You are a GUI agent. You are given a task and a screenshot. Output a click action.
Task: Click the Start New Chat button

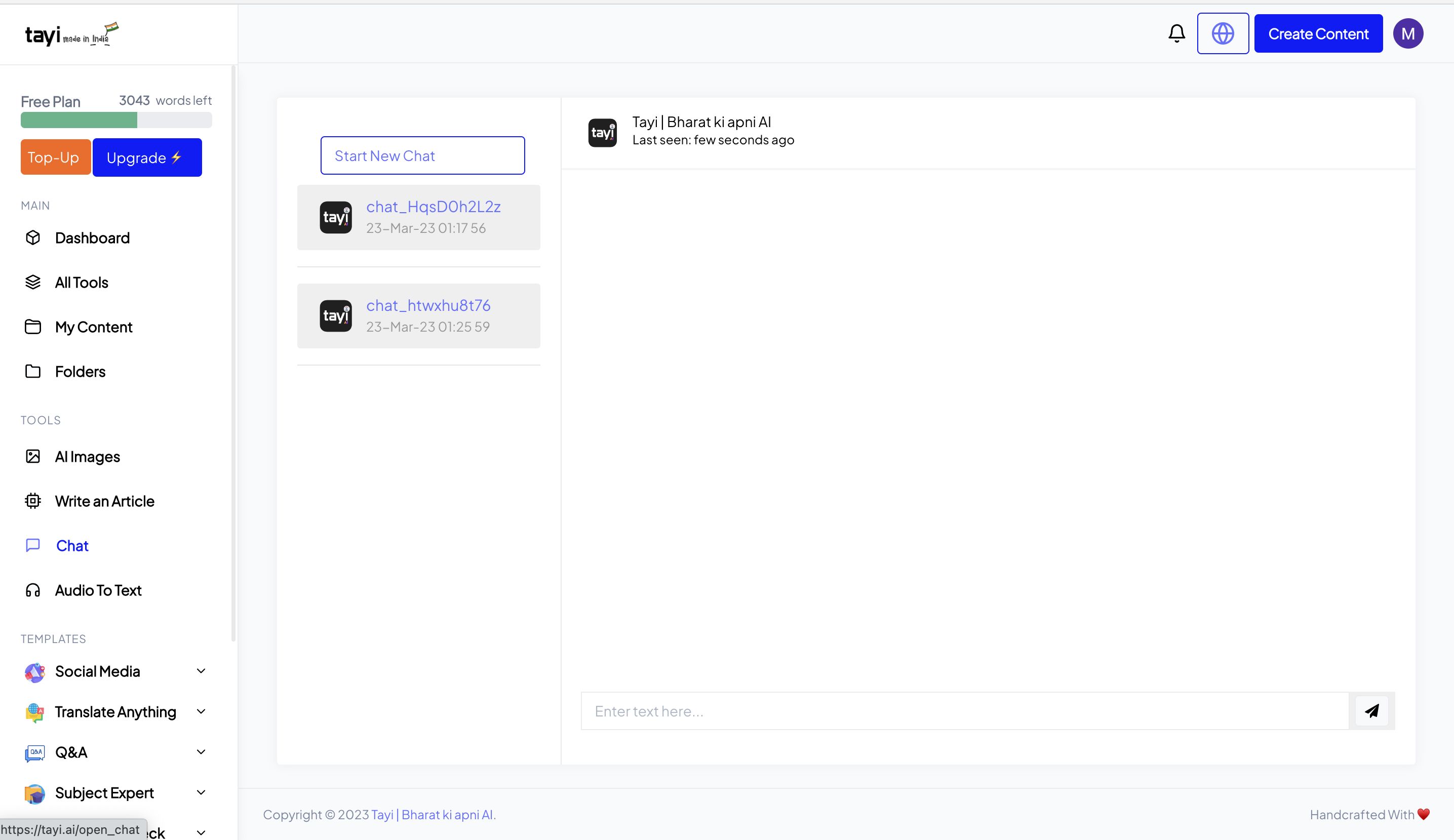tap(422, 155)
